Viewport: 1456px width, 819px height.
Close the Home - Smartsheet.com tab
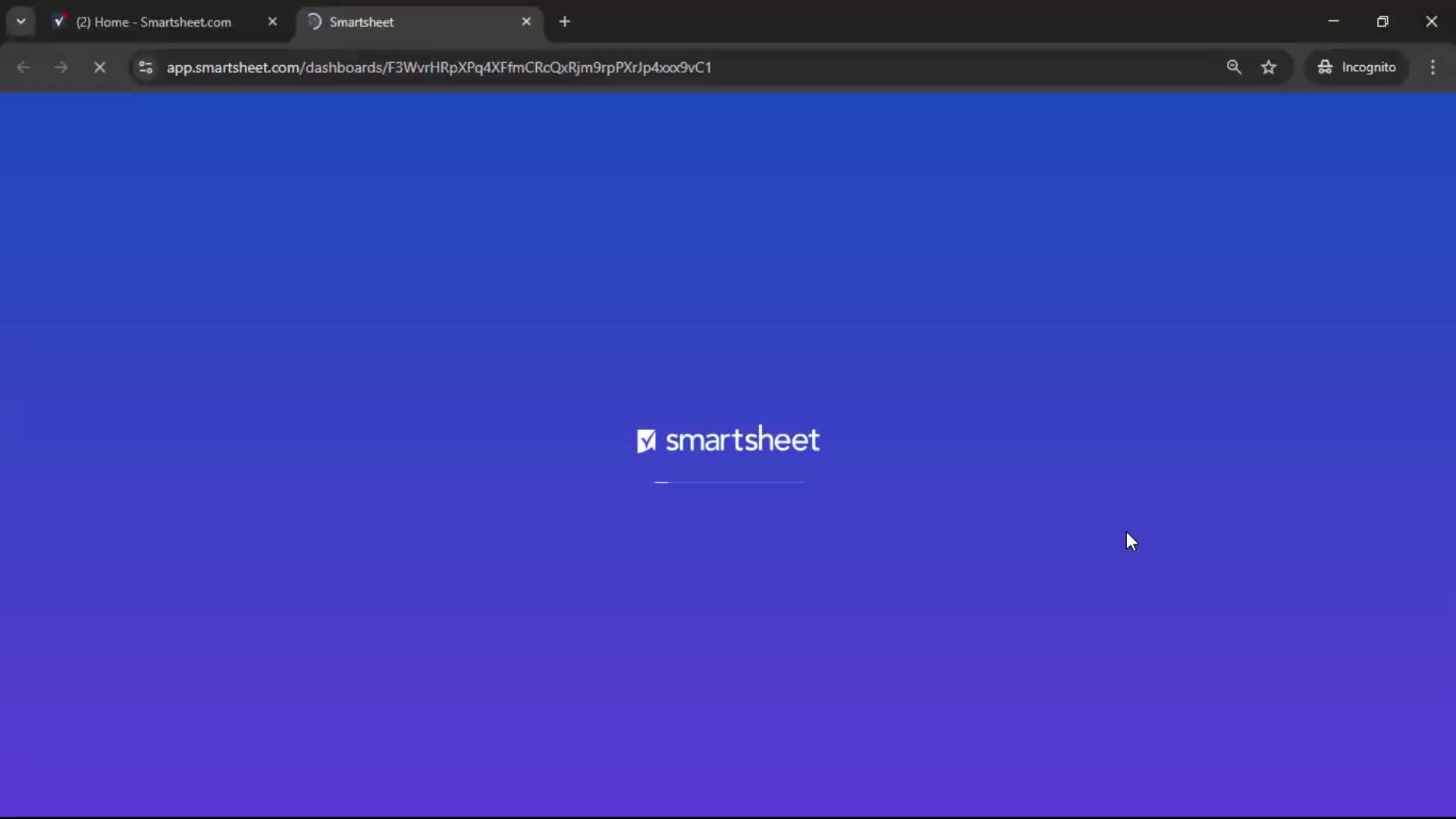click(x=273, y=21)
